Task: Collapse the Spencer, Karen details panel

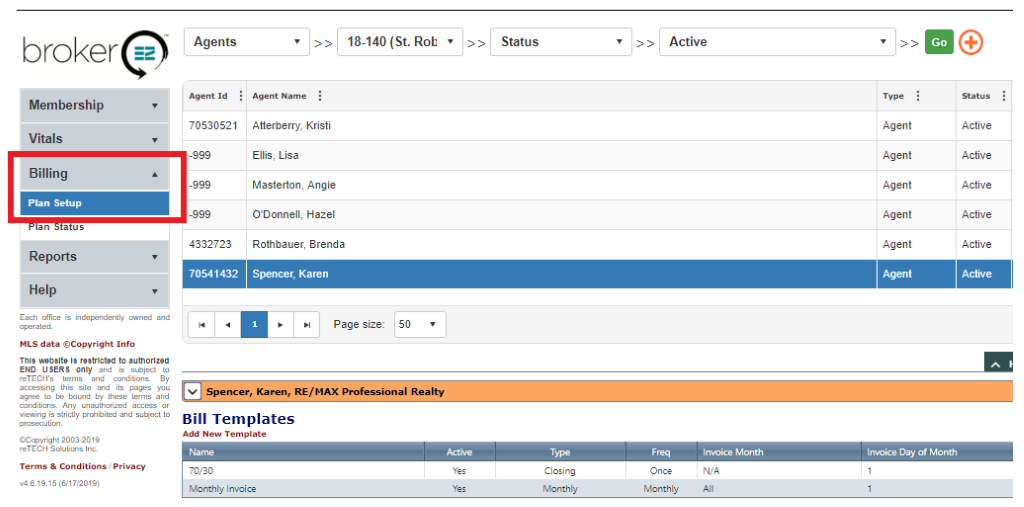Action: click(193, 392)
